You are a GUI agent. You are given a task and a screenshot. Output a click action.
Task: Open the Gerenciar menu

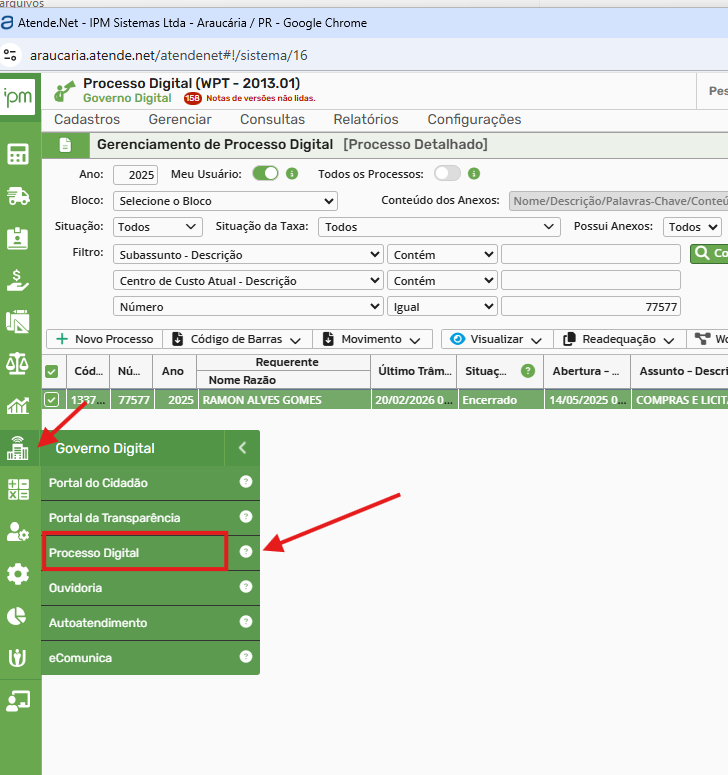point(180,119)
